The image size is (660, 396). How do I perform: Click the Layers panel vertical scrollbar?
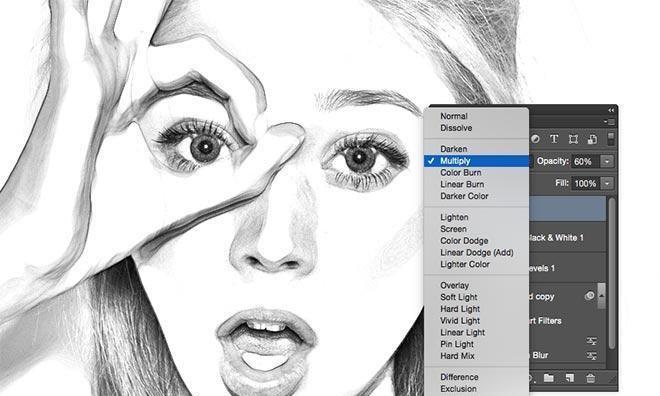click(x=612, y=274)
